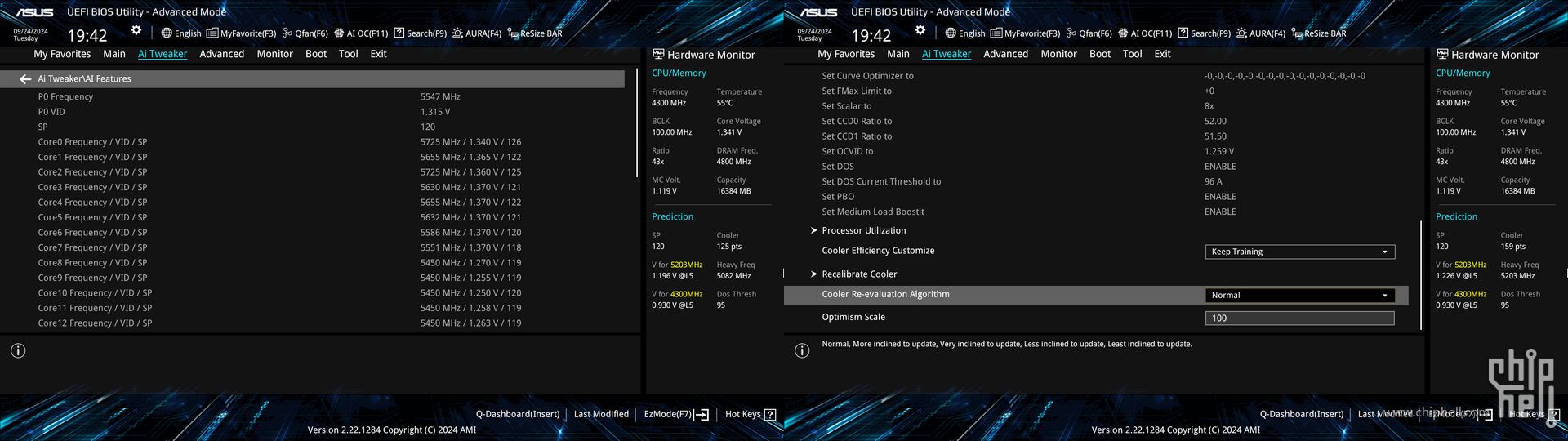
Task: Open Monitor tab in left BIOS screen
Action: (274, 54)
